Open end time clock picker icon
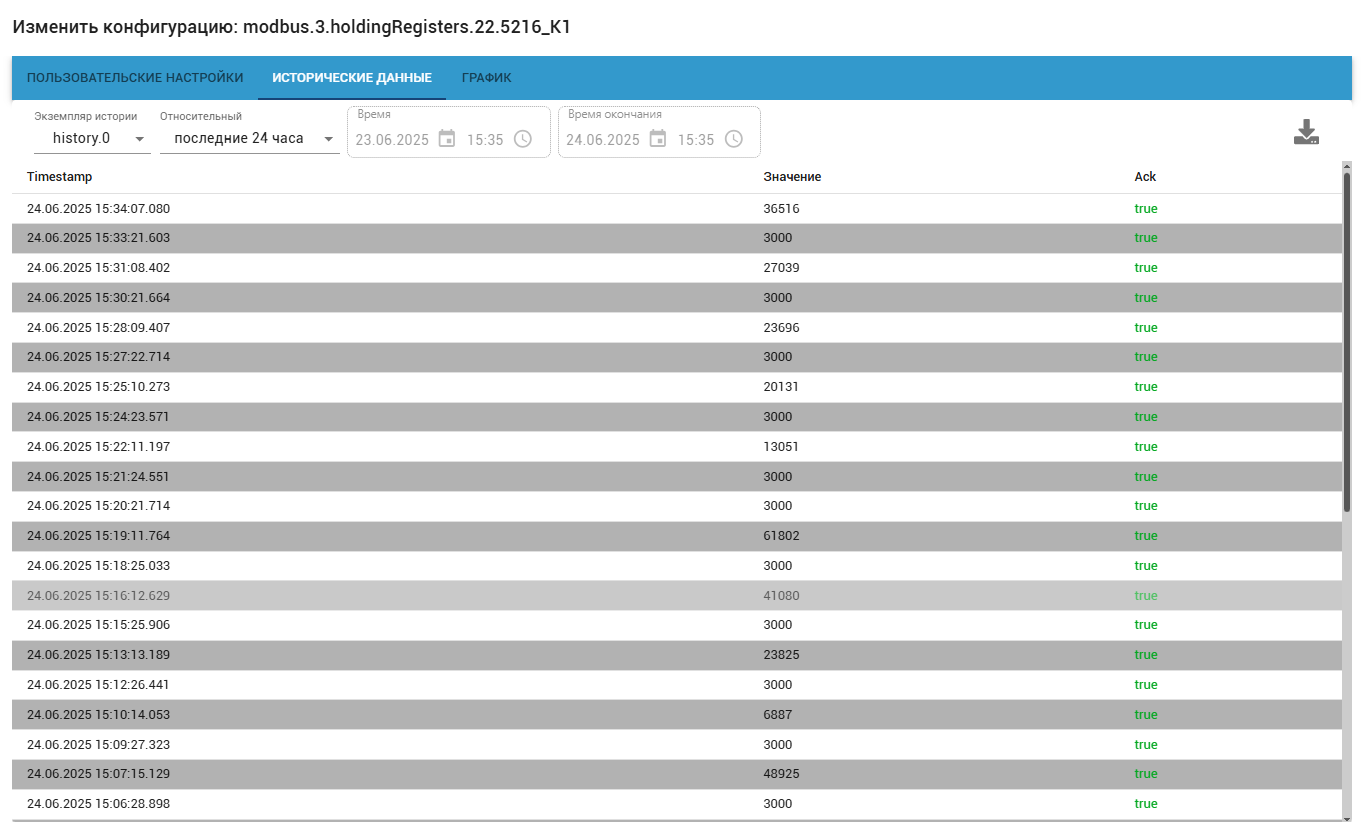The height and width of the screenshot is (827, 1361). tap(733, 139)
